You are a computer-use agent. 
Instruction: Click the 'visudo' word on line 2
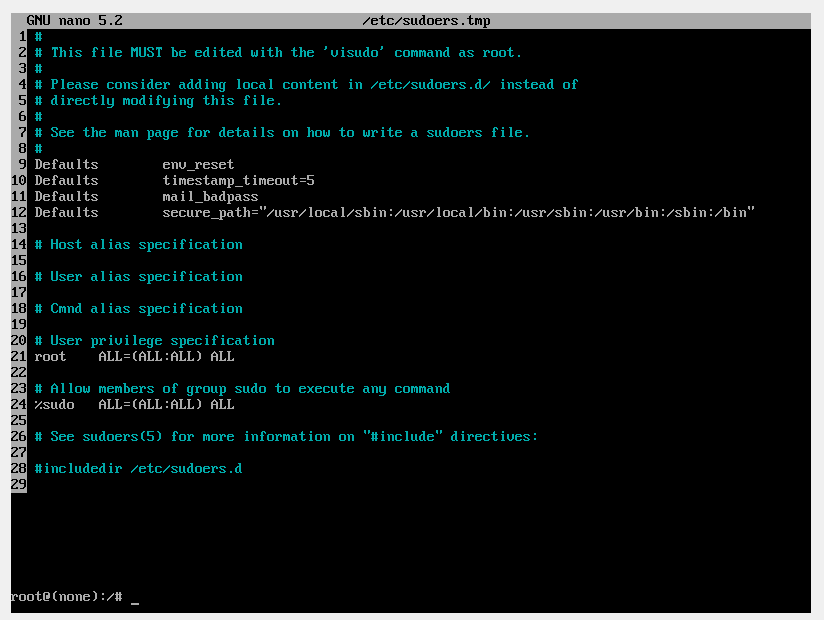tap(354, 53)
